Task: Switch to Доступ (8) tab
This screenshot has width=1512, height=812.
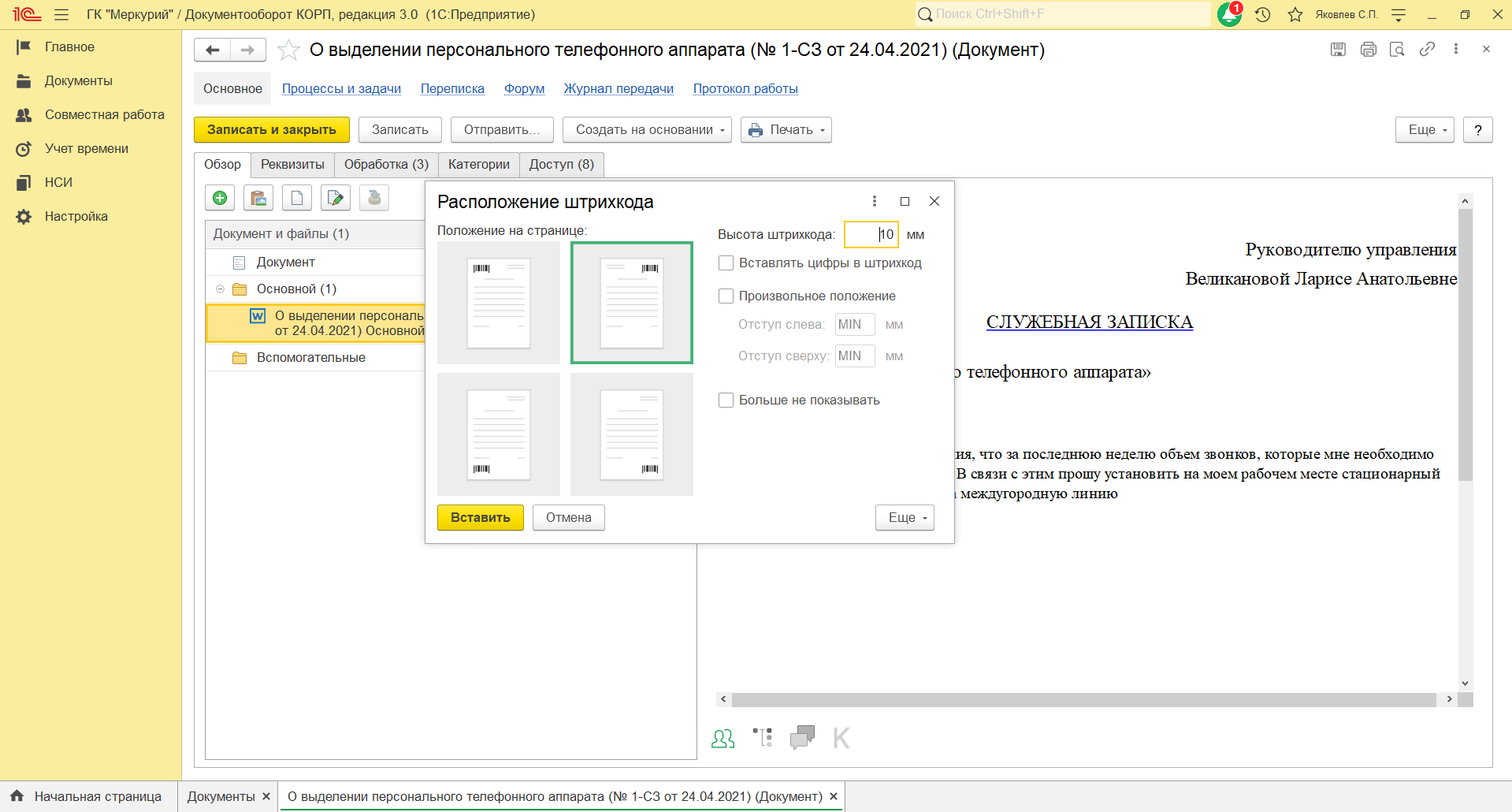Action: (x=562, y=164)
